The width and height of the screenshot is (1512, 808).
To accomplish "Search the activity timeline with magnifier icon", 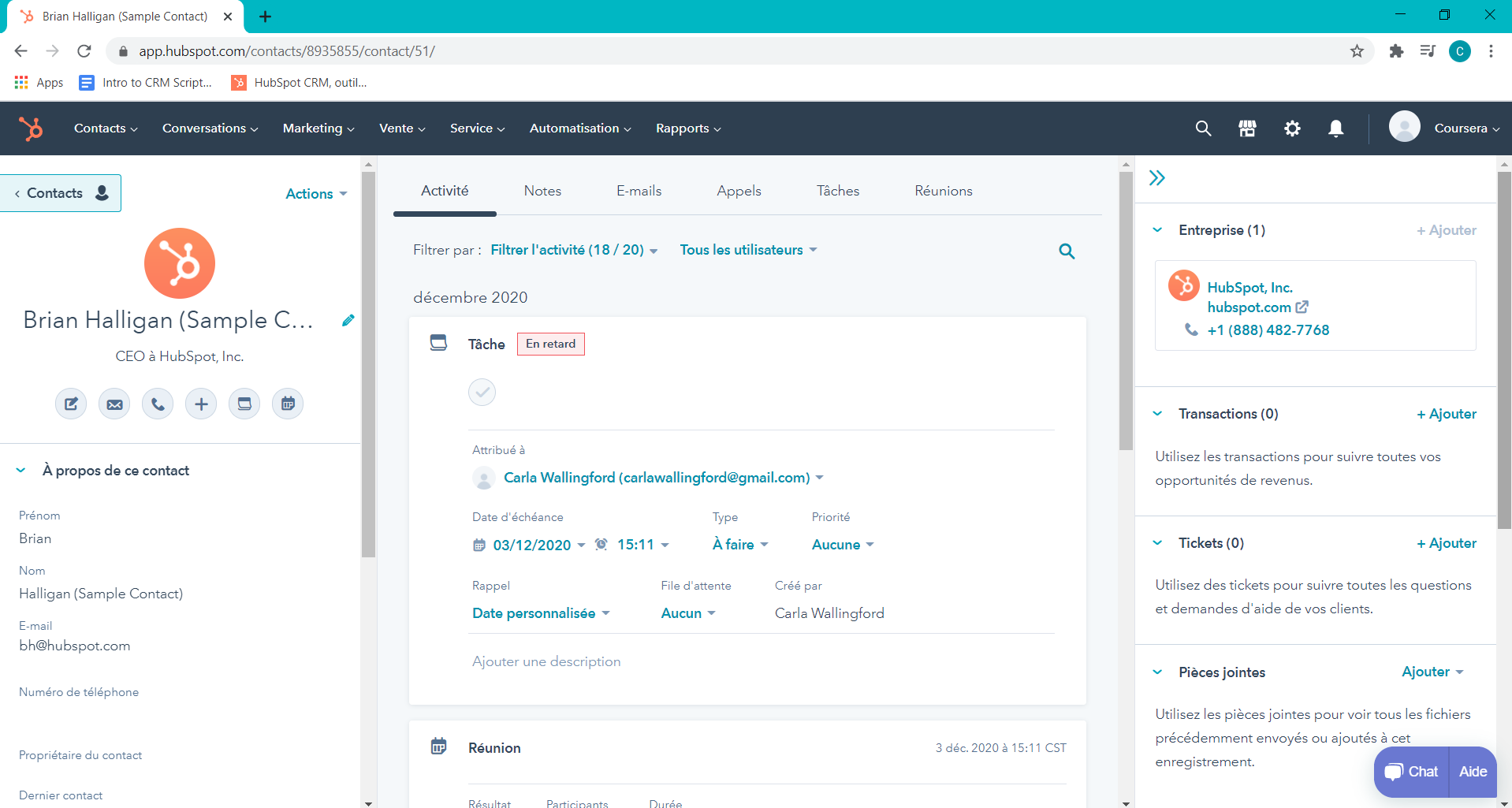I will tap(1067, 251).
